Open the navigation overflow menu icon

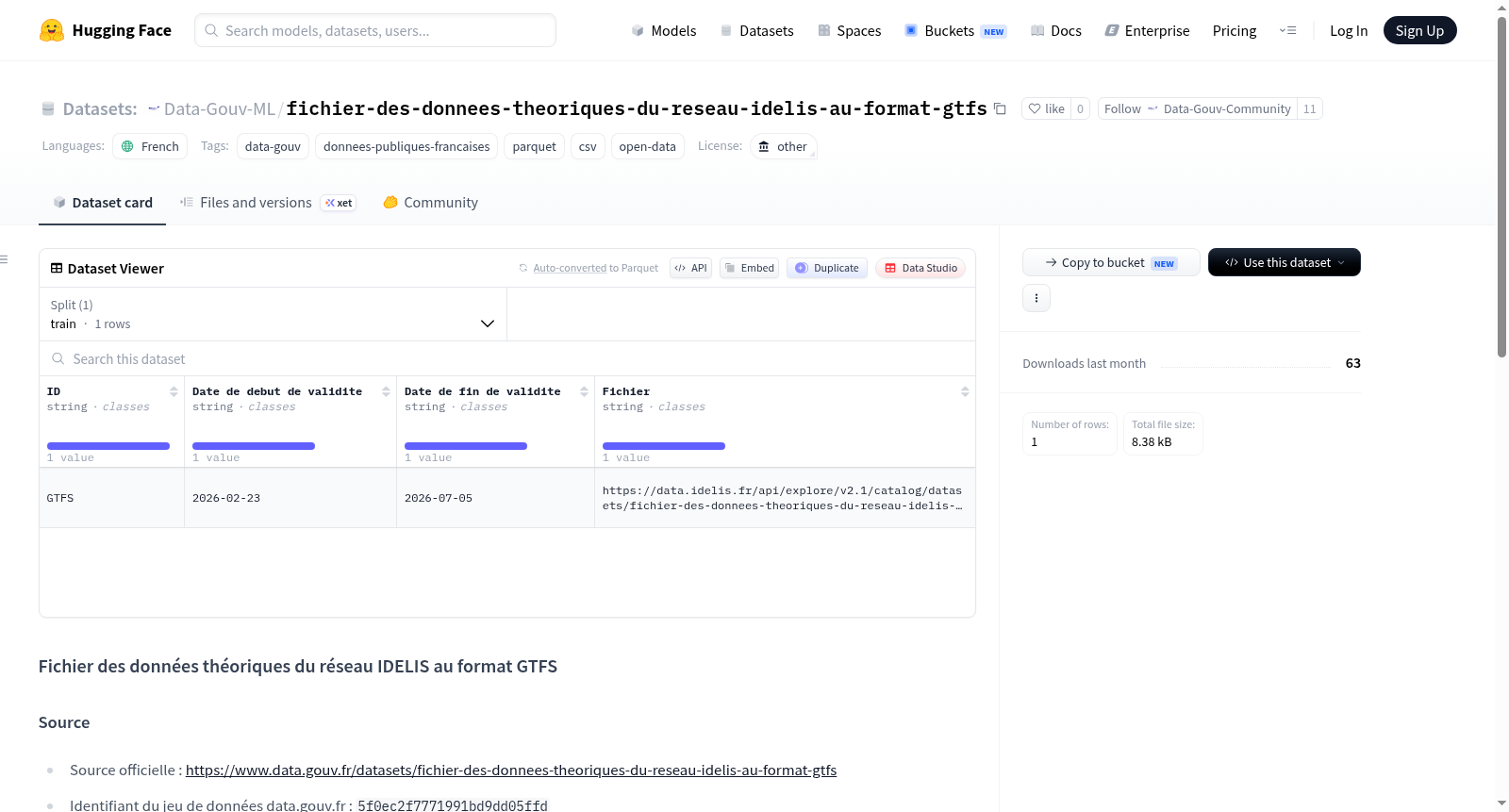point(1287,30)
